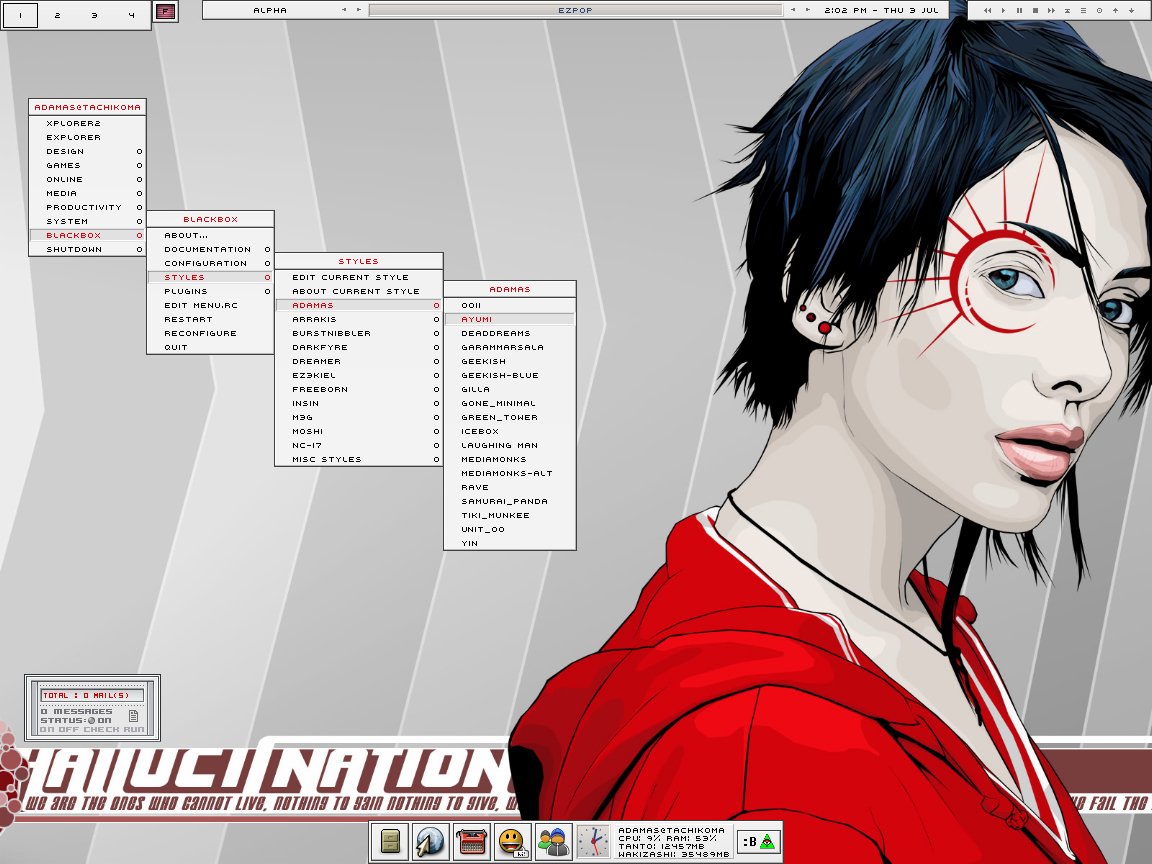
Task: Click Quit in Blackbox menu
Action: [210, 347]
